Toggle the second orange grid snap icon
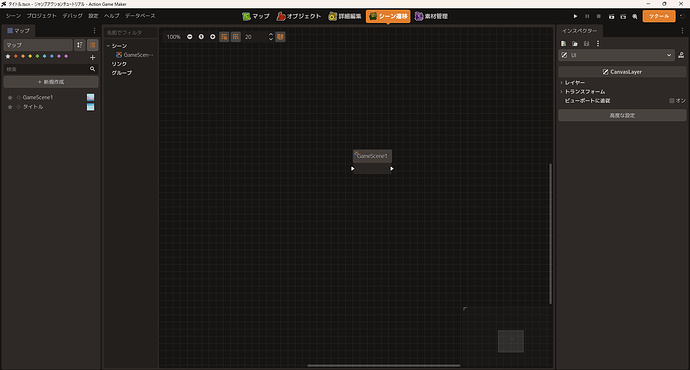 pos(235,37)
